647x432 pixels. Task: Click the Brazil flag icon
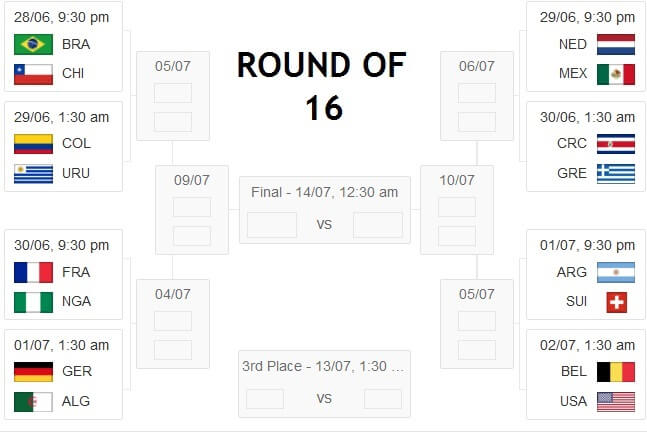(33, 44)
